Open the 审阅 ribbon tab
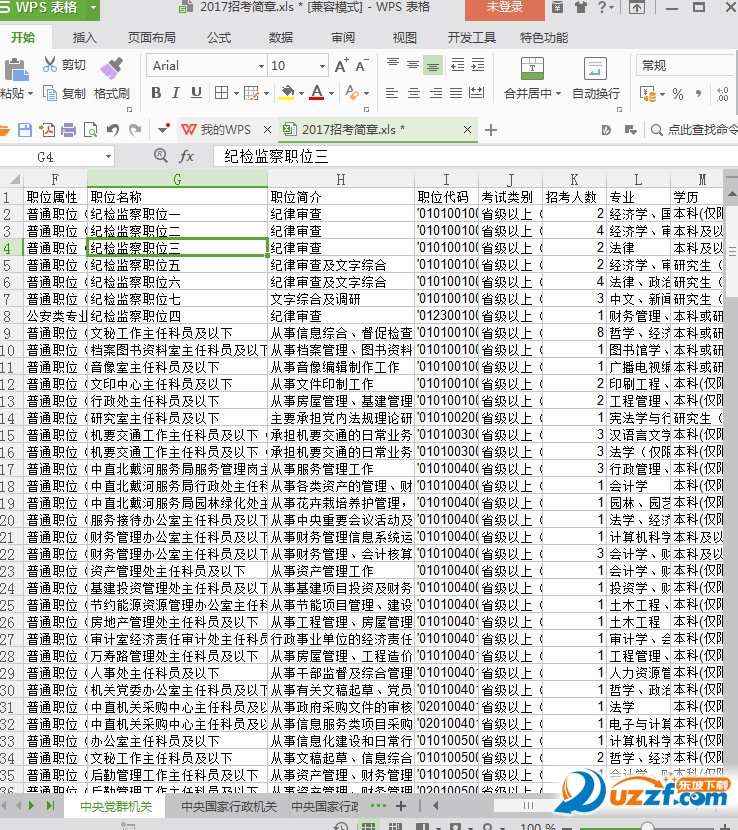Viewport: 738px width, 830px height. pyautogui.click(x=343, y=38)
